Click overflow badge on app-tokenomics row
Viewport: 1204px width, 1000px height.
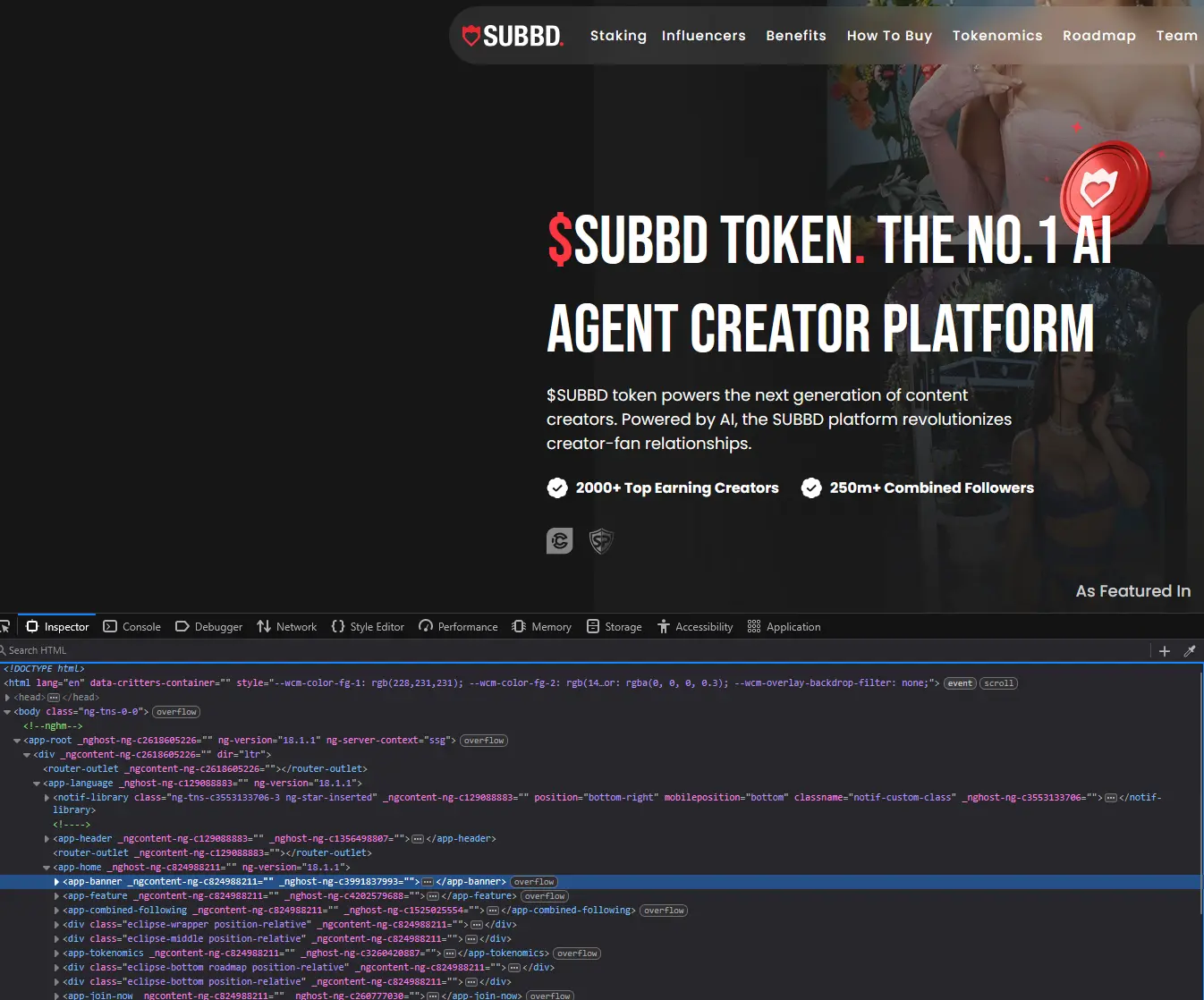pos(577,953)
